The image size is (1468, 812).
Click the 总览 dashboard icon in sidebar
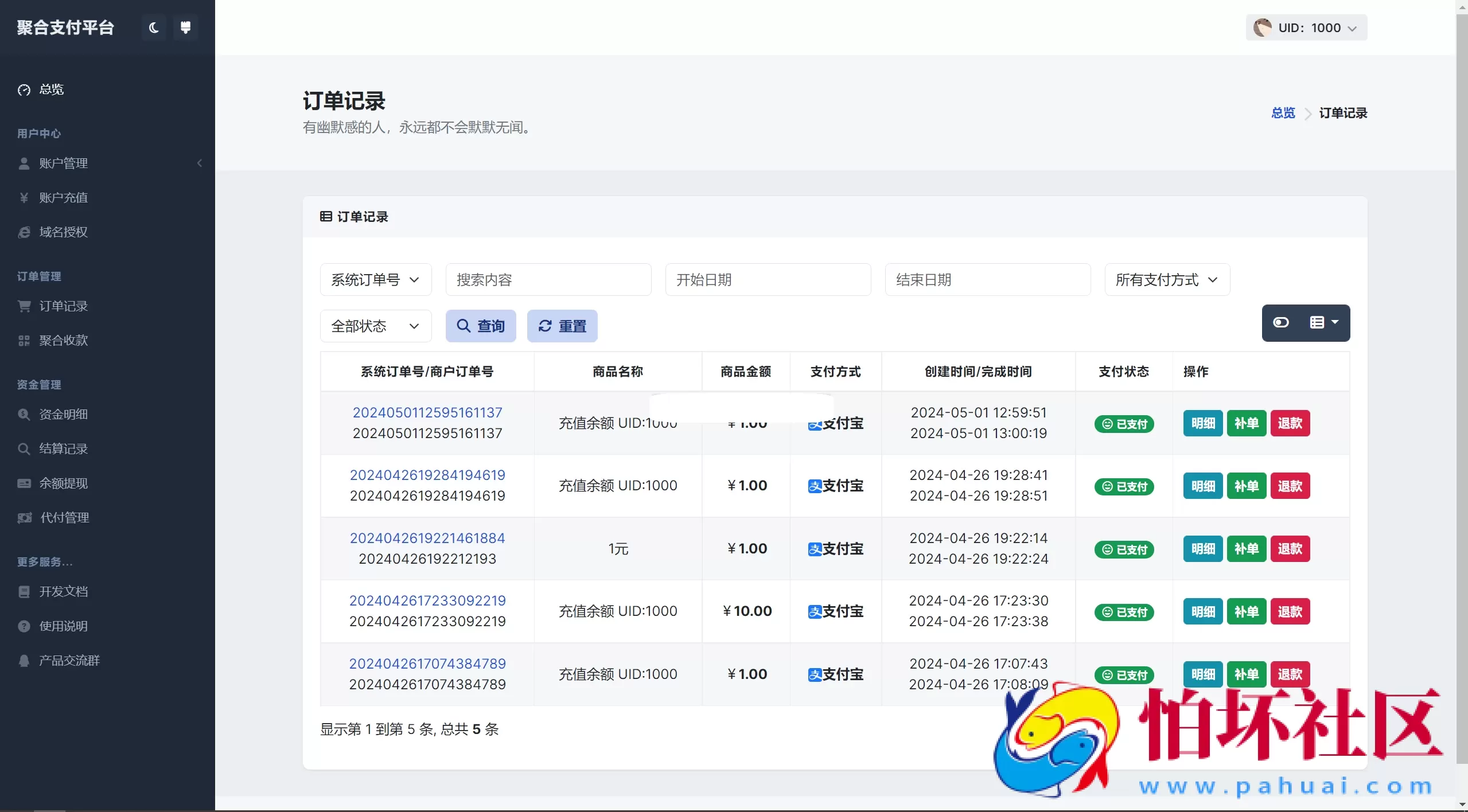24,89
